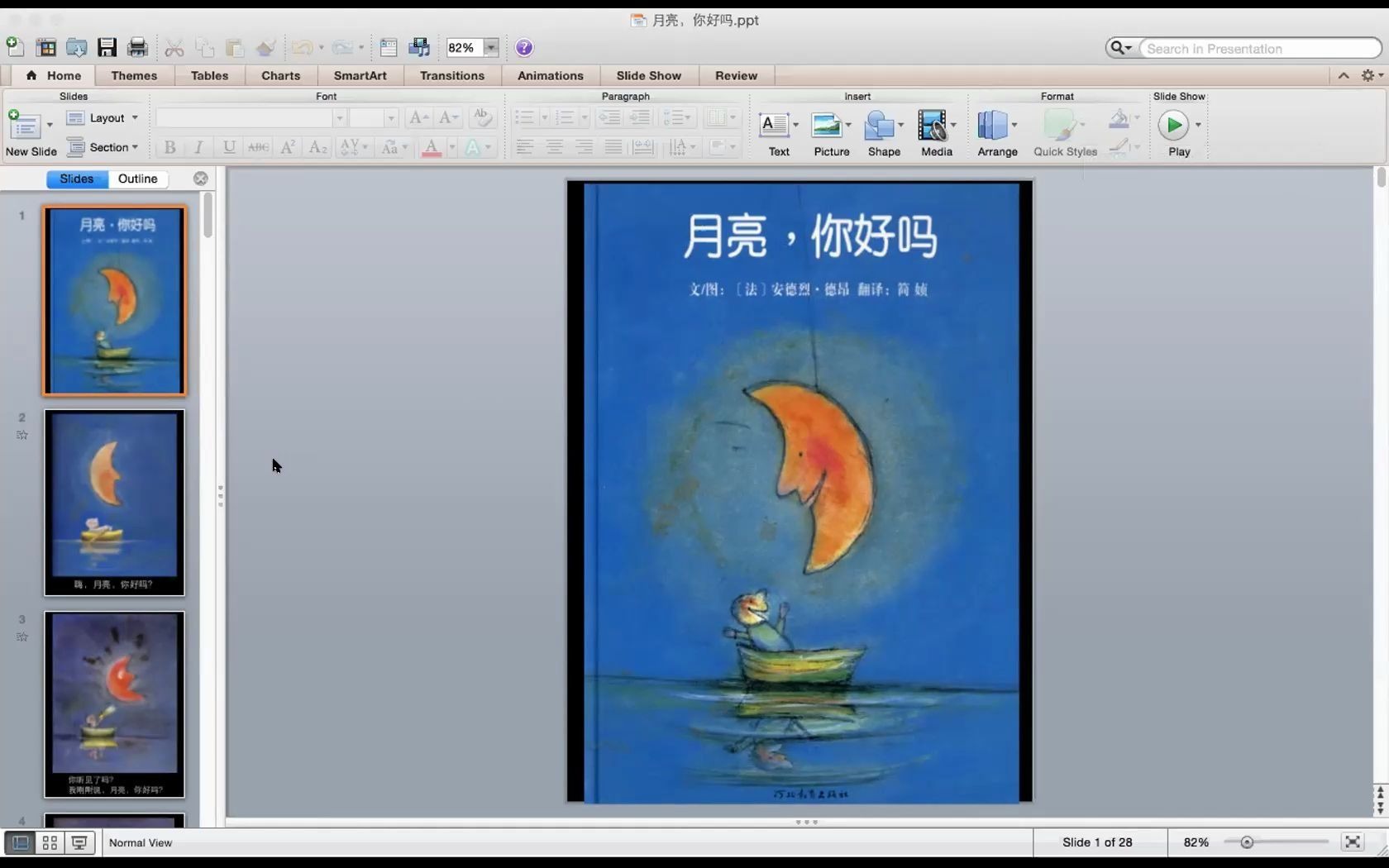Open the font color dropdown arrow

(451, 147)
